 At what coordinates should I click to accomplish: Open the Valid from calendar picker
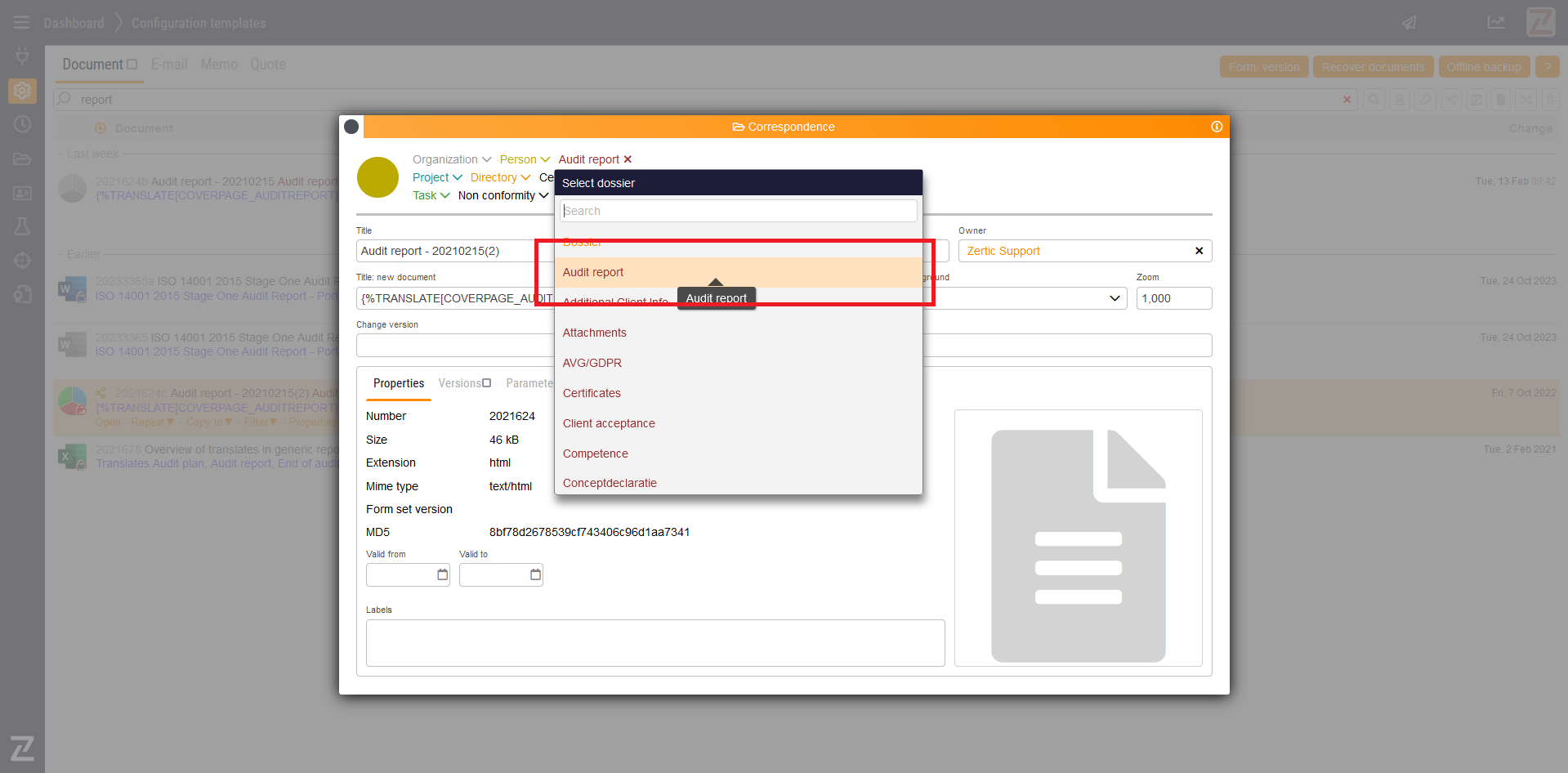[442, 574]
